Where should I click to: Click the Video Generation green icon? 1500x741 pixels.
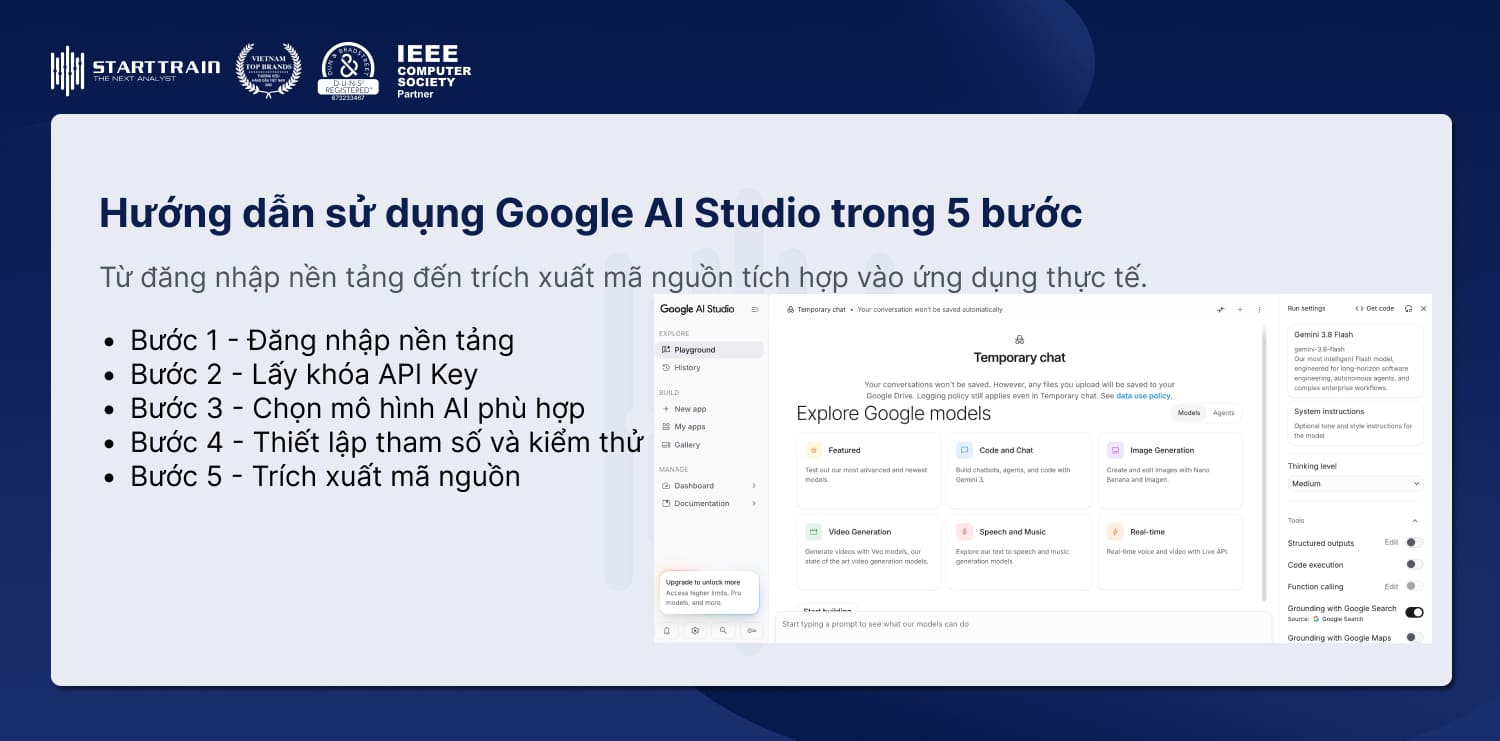tap(813, 532)
